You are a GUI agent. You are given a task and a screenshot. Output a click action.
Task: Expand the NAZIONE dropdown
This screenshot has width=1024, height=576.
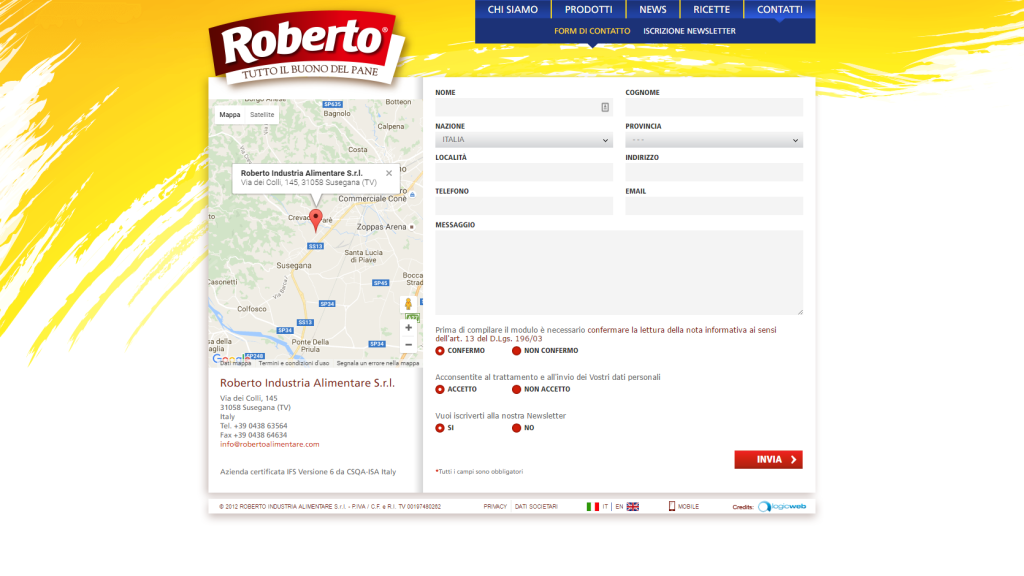coord(524,140)
